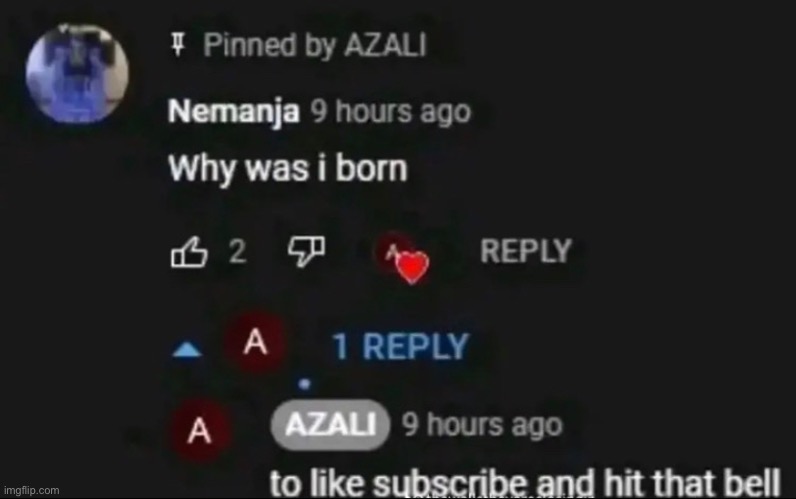Click the AZALI channel name badge
This screenshot has height=499, width=796.
coord(330,425)
